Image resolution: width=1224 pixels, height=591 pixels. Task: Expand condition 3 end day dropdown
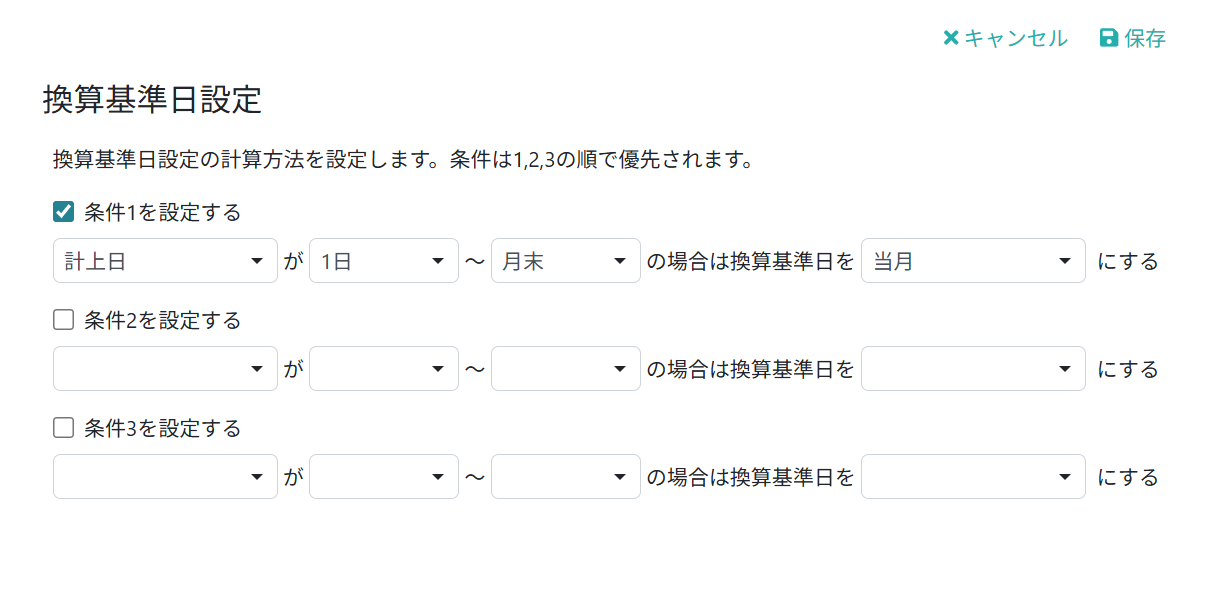pos(566,477)
